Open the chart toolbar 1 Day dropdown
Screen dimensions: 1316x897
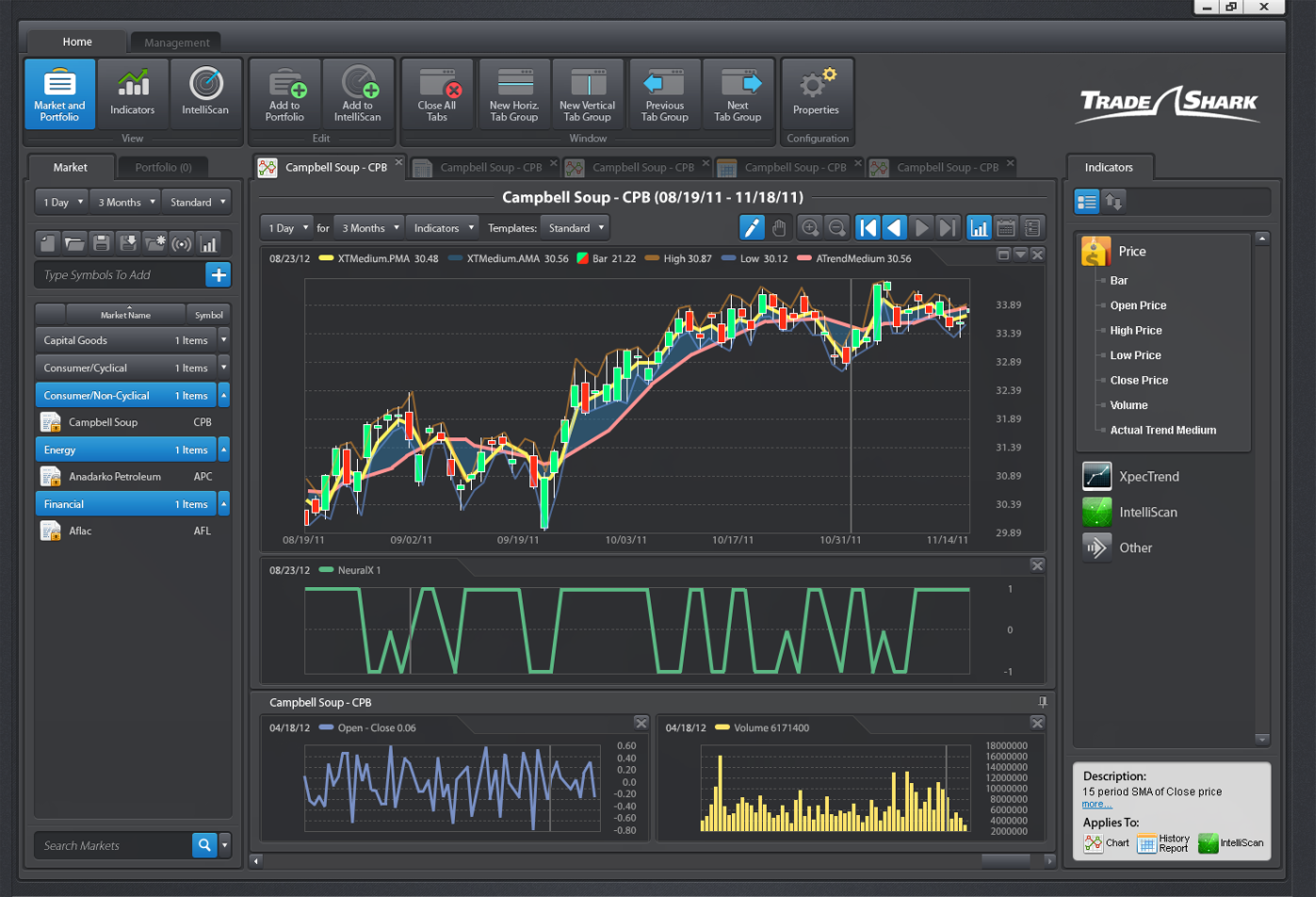287,228
